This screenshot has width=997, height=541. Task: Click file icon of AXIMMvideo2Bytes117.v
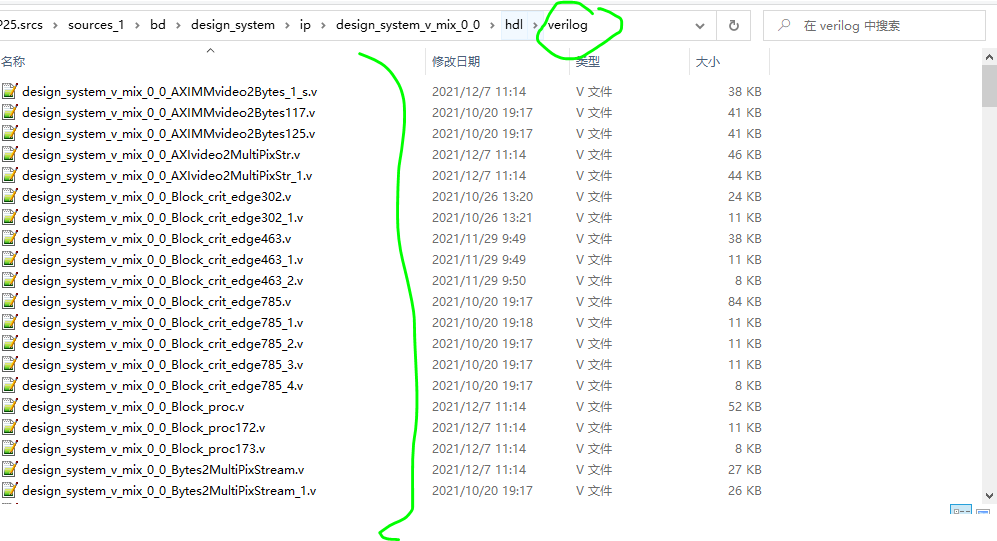point(10,112)
